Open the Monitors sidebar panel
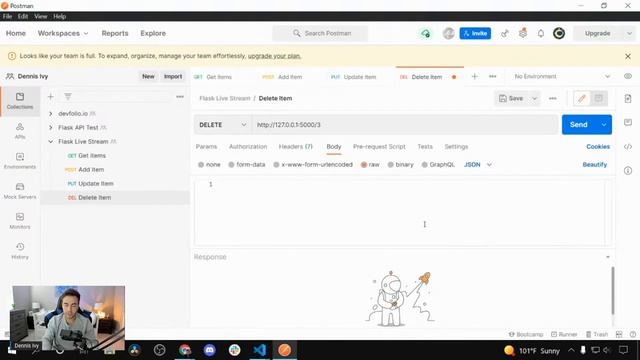Screen dimensions: 640x360 click(20, 221)
